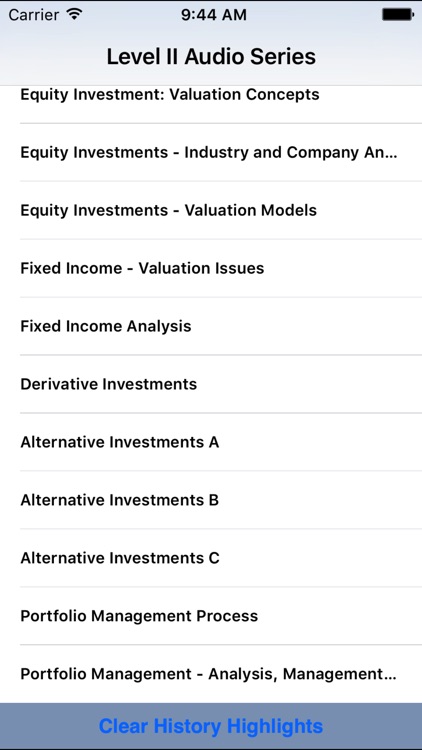Select Derivative Investments in the list

tap(211, 384)
